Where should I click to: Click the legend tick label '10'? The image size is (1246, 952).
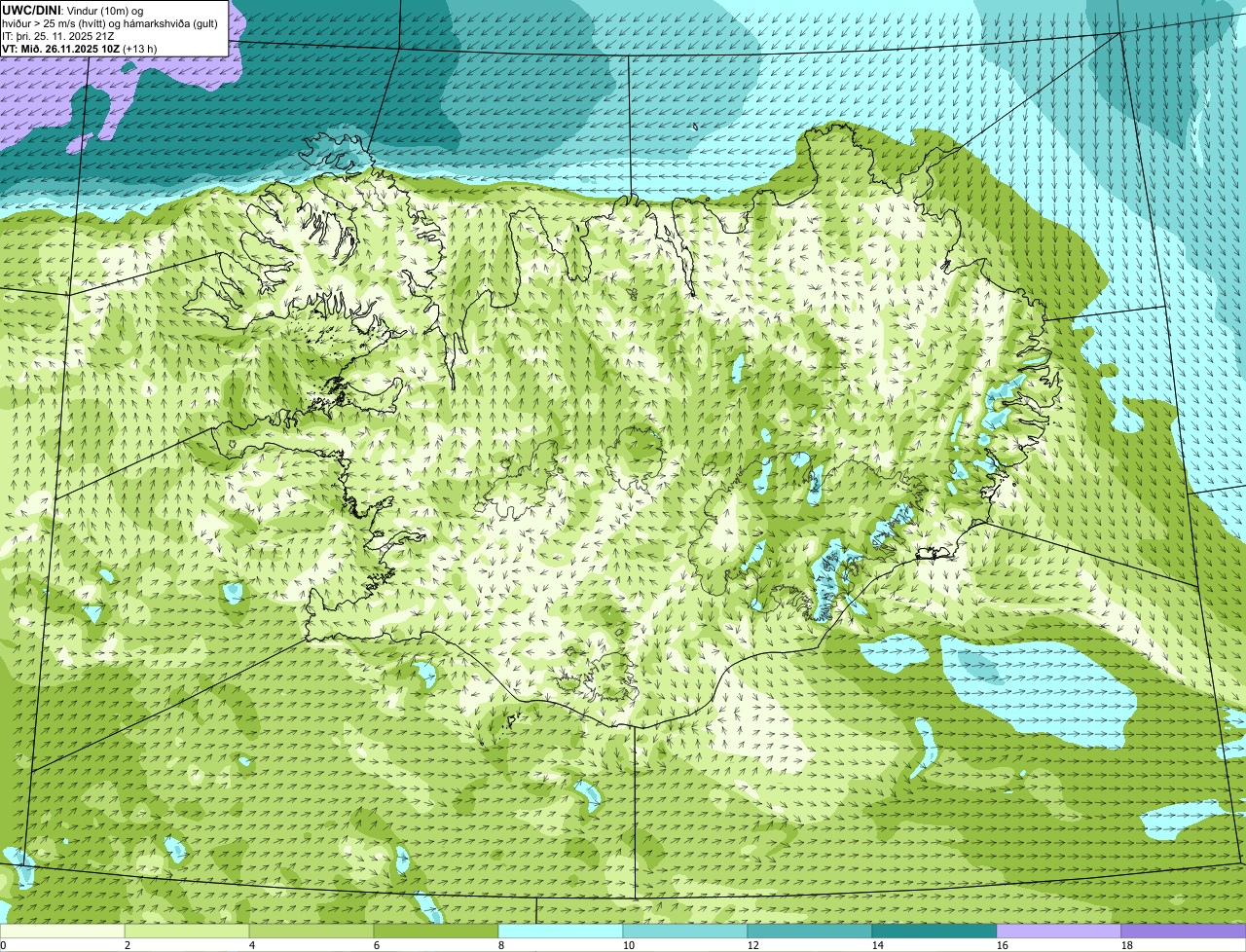click(629, 945)
